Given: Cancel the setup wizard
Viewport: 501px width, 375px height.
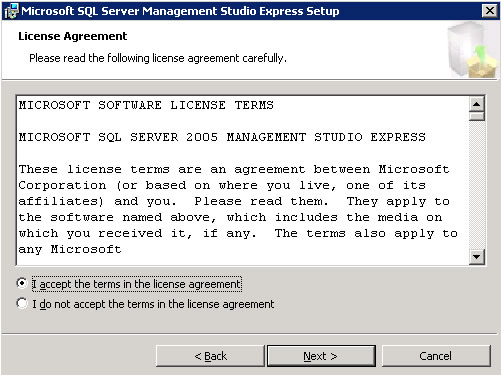Looking at the screenshot, I should (x=436, y=356).
